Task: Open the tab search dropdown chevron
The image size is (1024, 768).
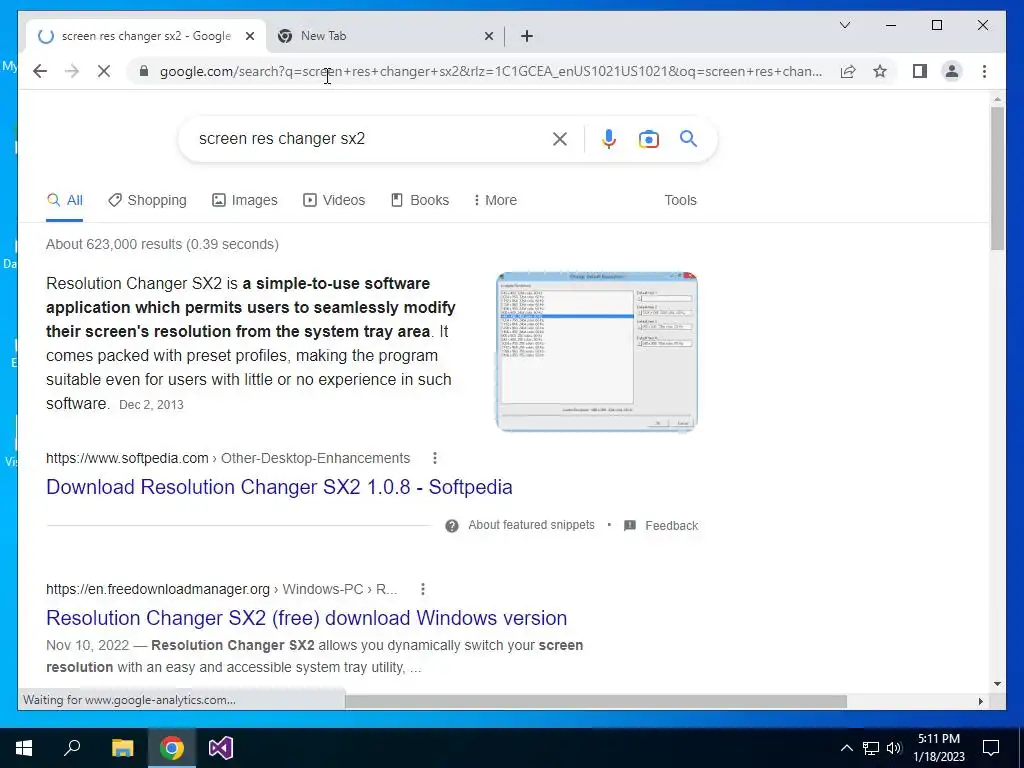Action: 844,25
